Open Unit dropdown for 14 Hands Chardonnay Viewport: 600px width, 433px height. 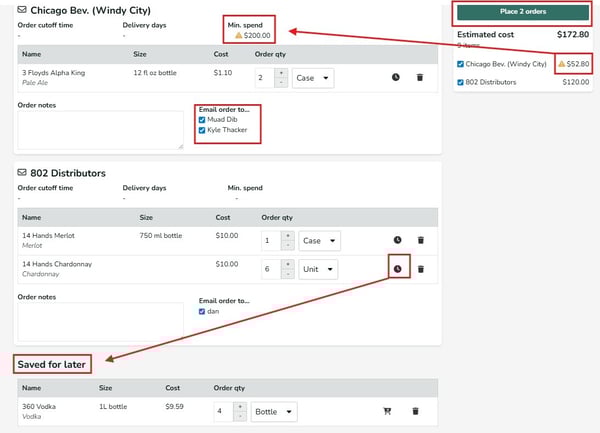(318, 268)
